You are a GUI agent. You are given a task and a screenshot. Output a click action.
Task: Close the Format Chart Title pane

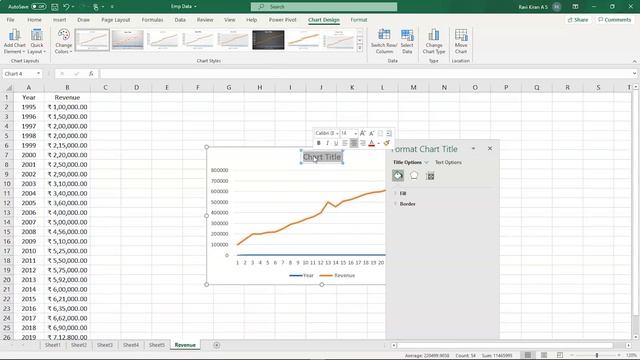[x=490, y=149]
